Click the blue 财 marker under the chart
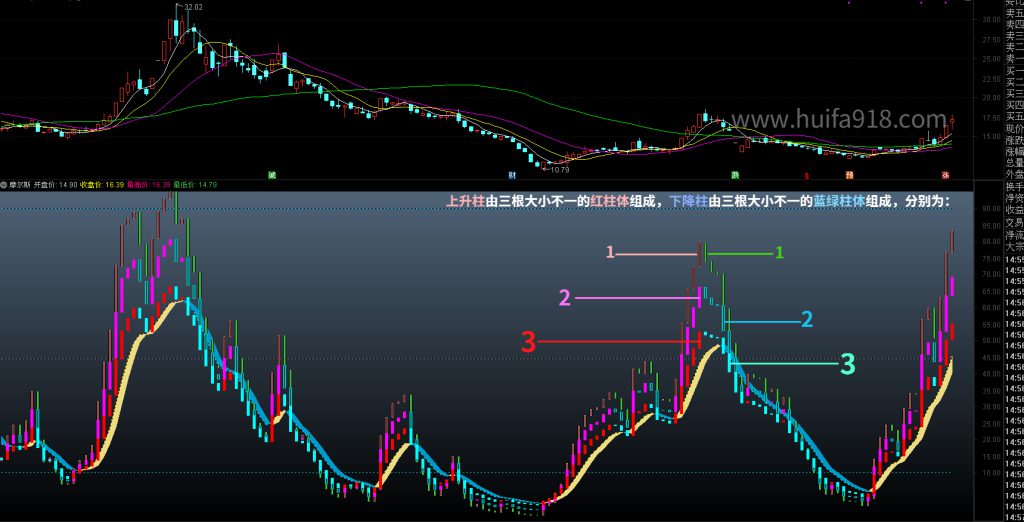The image size is (1024, 522). point(512,174)
